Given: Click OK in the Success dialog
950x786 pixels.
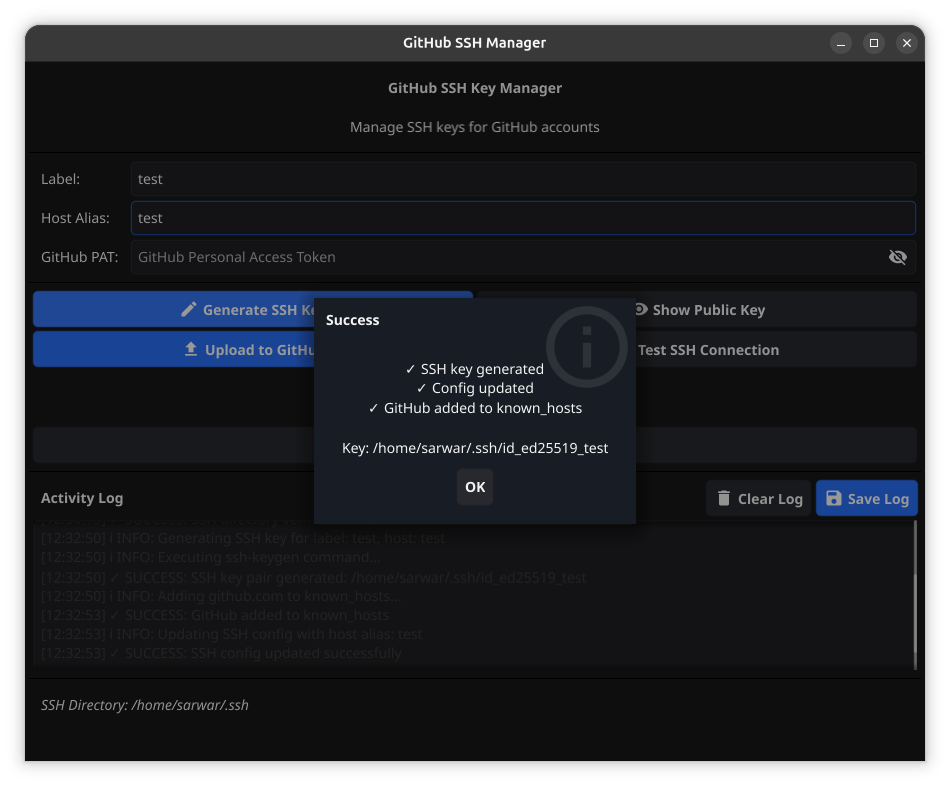Looking at the screenshot, I should point(474,487).
